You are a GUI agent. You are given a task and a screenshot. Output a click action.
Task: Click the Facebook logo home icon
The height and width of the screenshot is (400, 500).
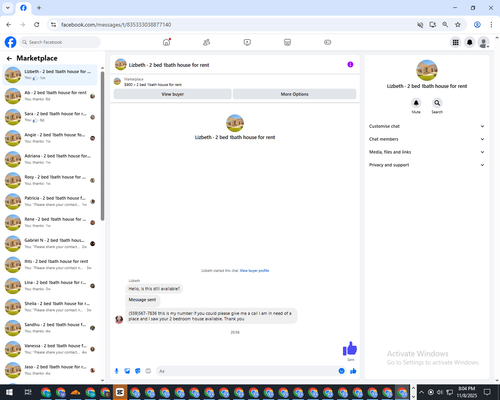coord(10,42)
